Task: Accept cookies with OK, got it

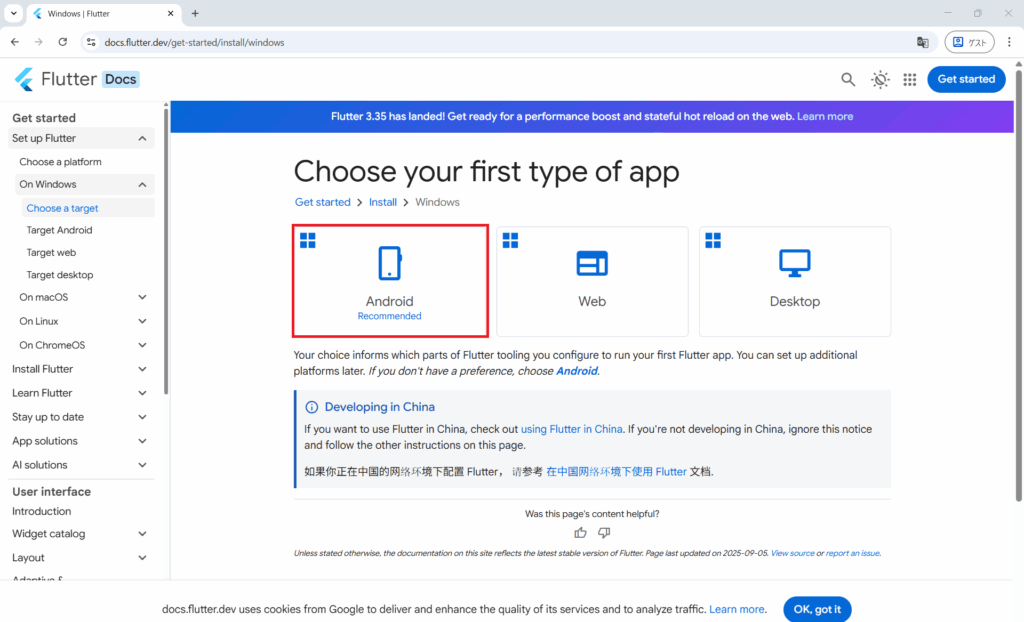Action: [x=817, y=608]
